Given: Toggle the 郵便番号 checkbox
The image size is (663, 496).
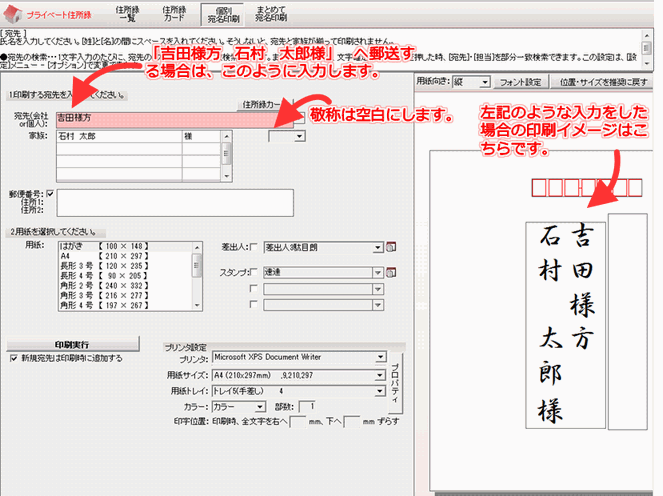Looking at the screenshot, I should tap(49, 193).
